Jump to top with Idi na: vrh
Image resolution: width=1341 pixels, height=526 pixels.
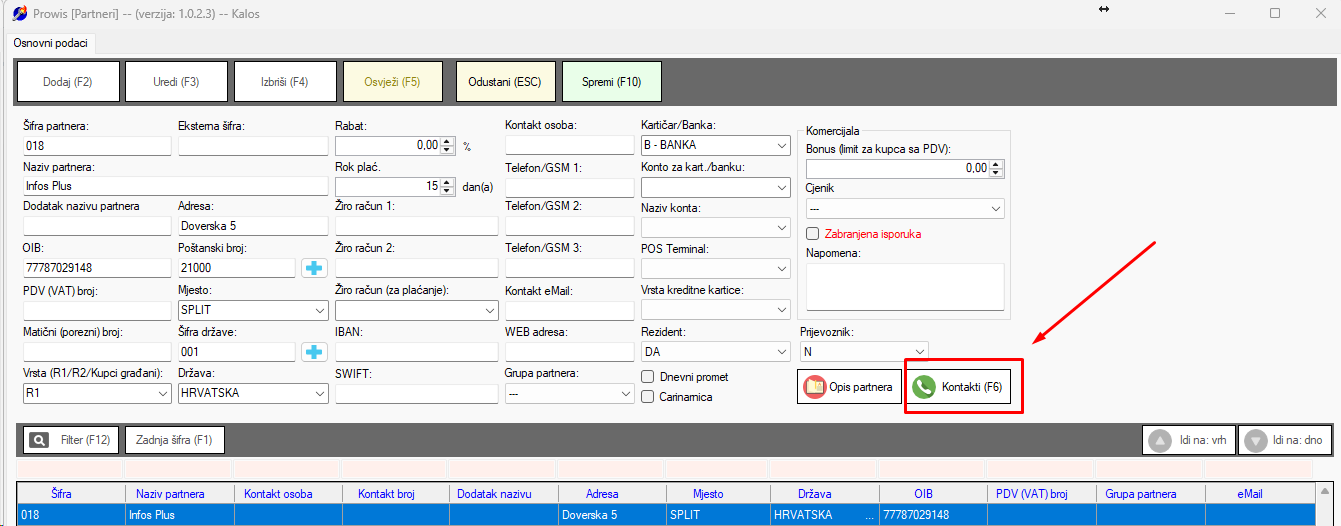click(x=1159, y=440)
